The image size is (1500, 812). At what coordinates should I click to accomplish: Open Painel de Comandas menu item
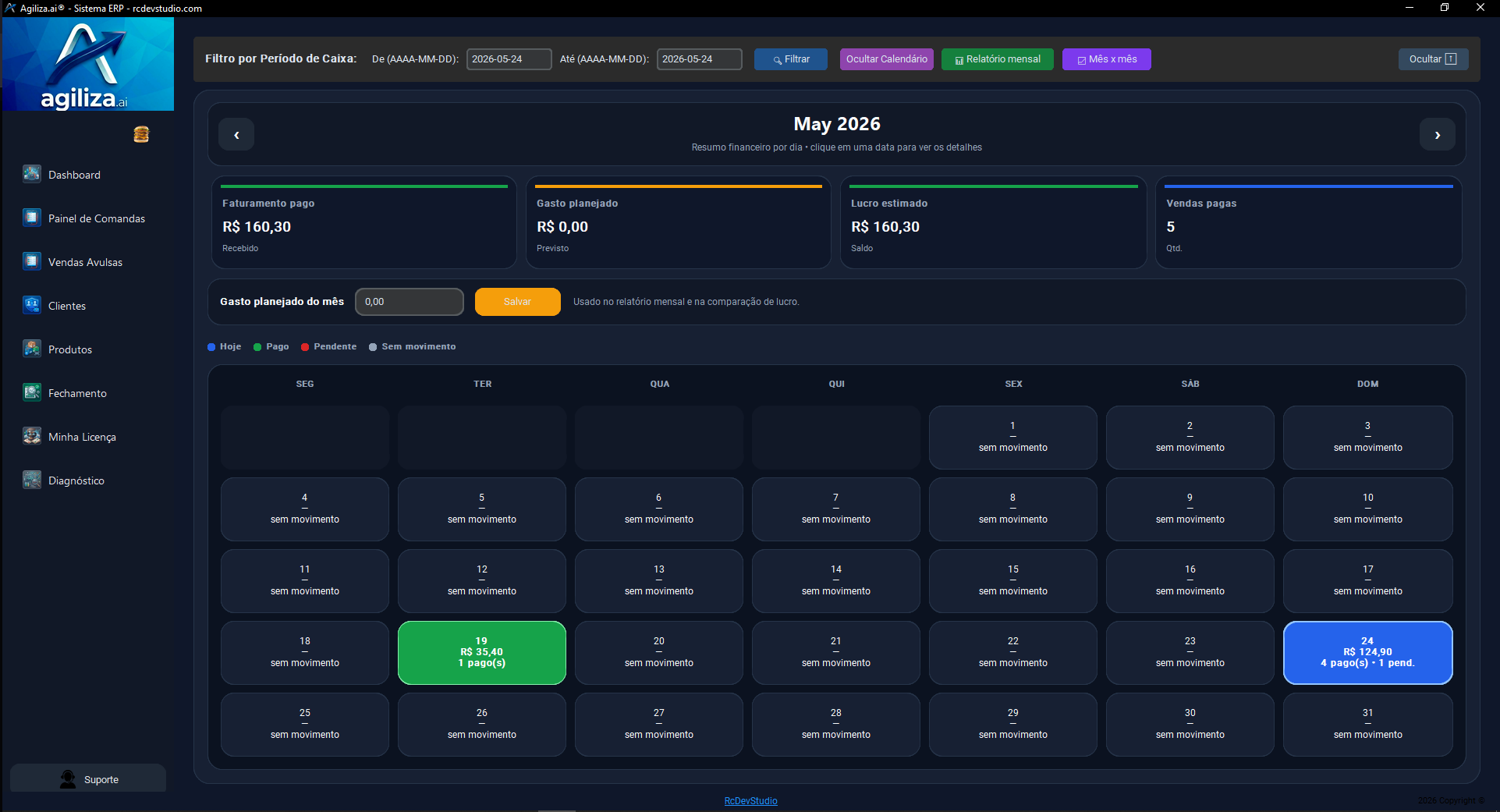click(x=97, y=218)
